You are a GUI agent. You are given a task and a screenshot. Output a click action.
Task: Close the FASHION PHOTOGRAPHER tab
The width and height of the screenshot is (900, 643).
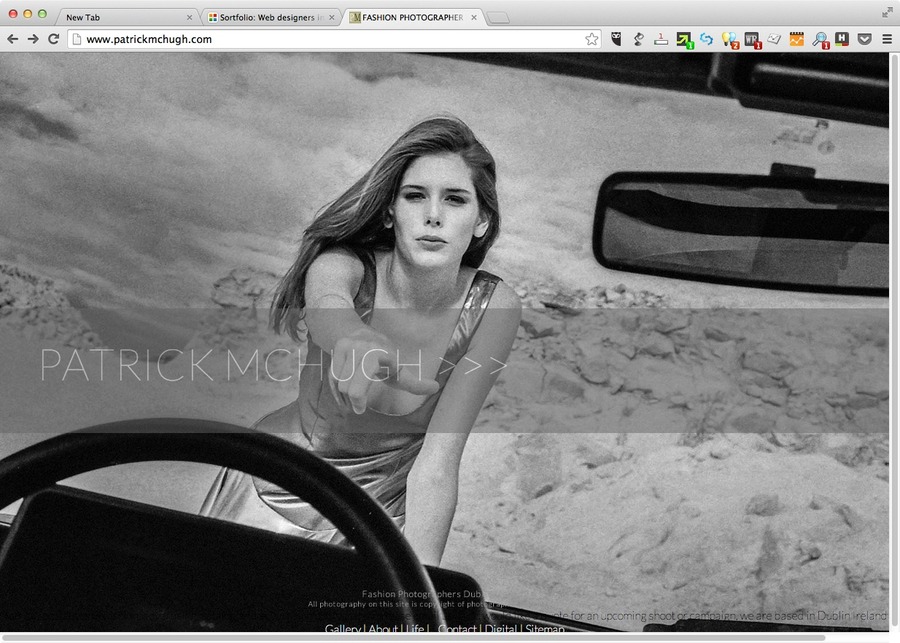(474, 16)
